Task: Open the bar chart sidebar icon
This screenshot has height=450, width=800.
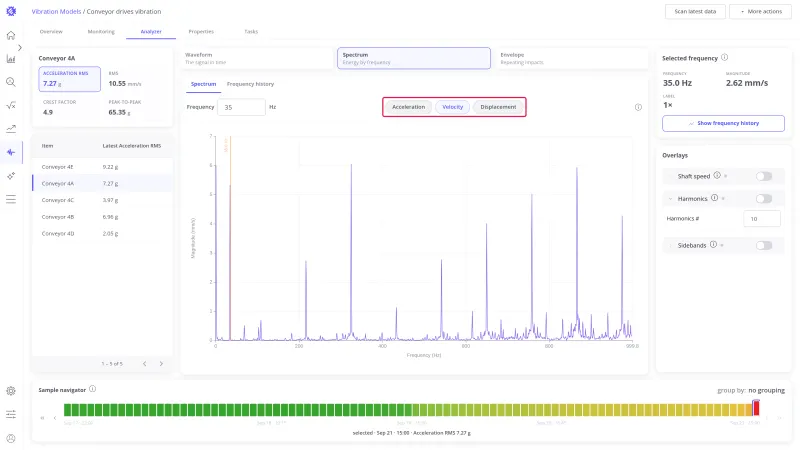Action: click(x=11, y=59)
